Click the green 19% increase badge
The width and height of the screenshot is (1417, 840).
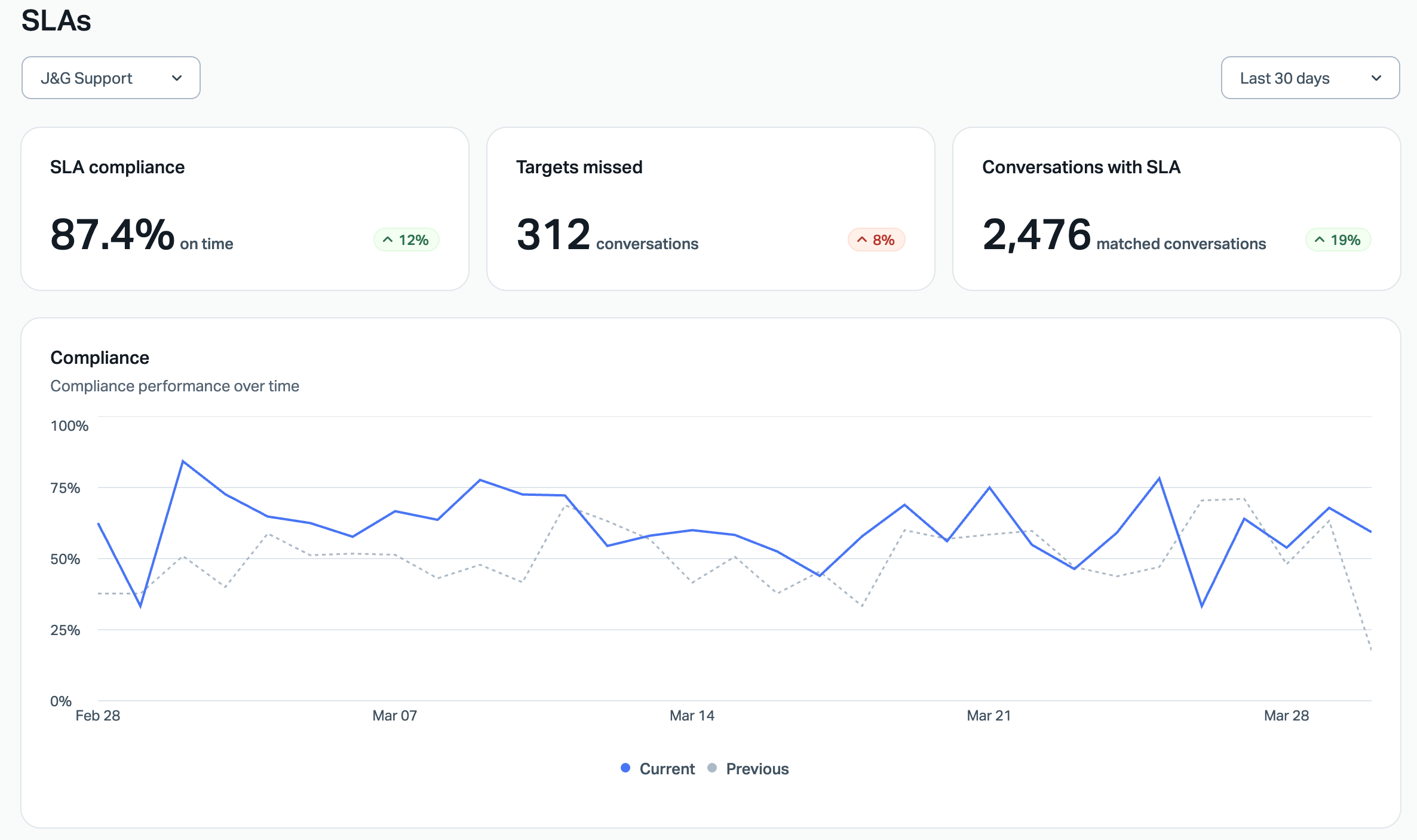click(x=1338, y=240)
